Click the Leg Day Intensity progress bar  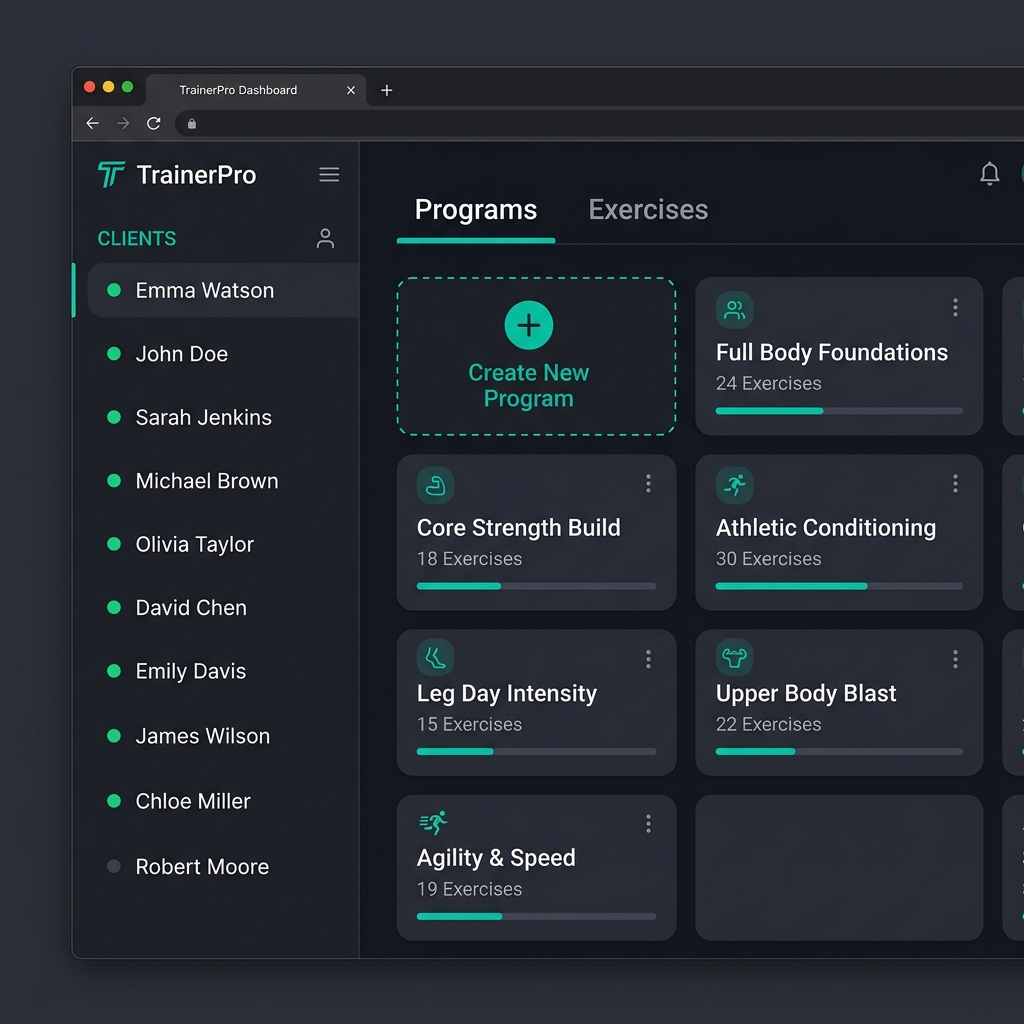point(536,752)
